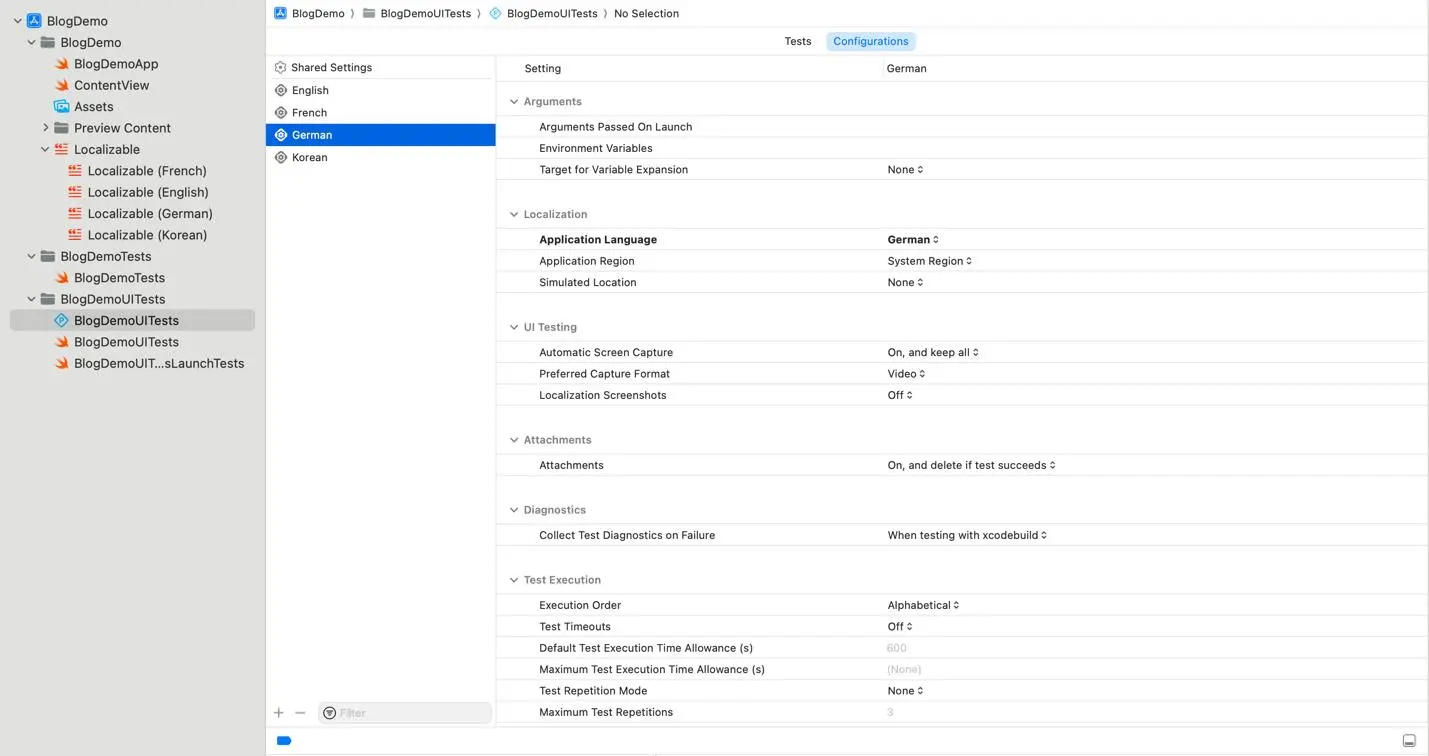Open Target for Variable Expansion dropdown

point(905,170)
